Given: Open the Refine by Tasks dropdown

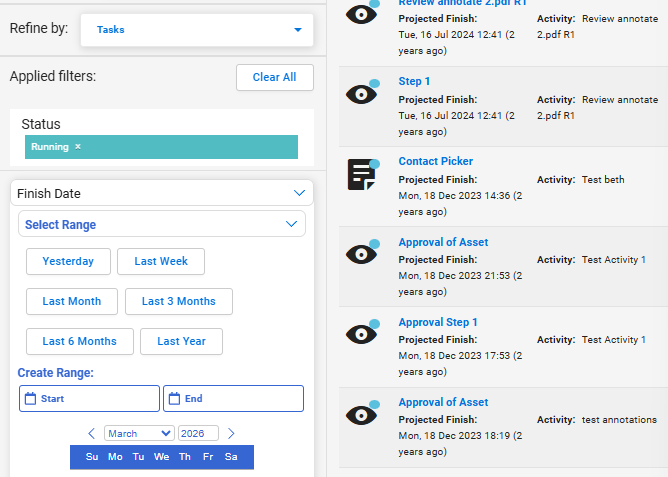Looking at the screenshot, I should pyautogui.click(x=196, y=30).
